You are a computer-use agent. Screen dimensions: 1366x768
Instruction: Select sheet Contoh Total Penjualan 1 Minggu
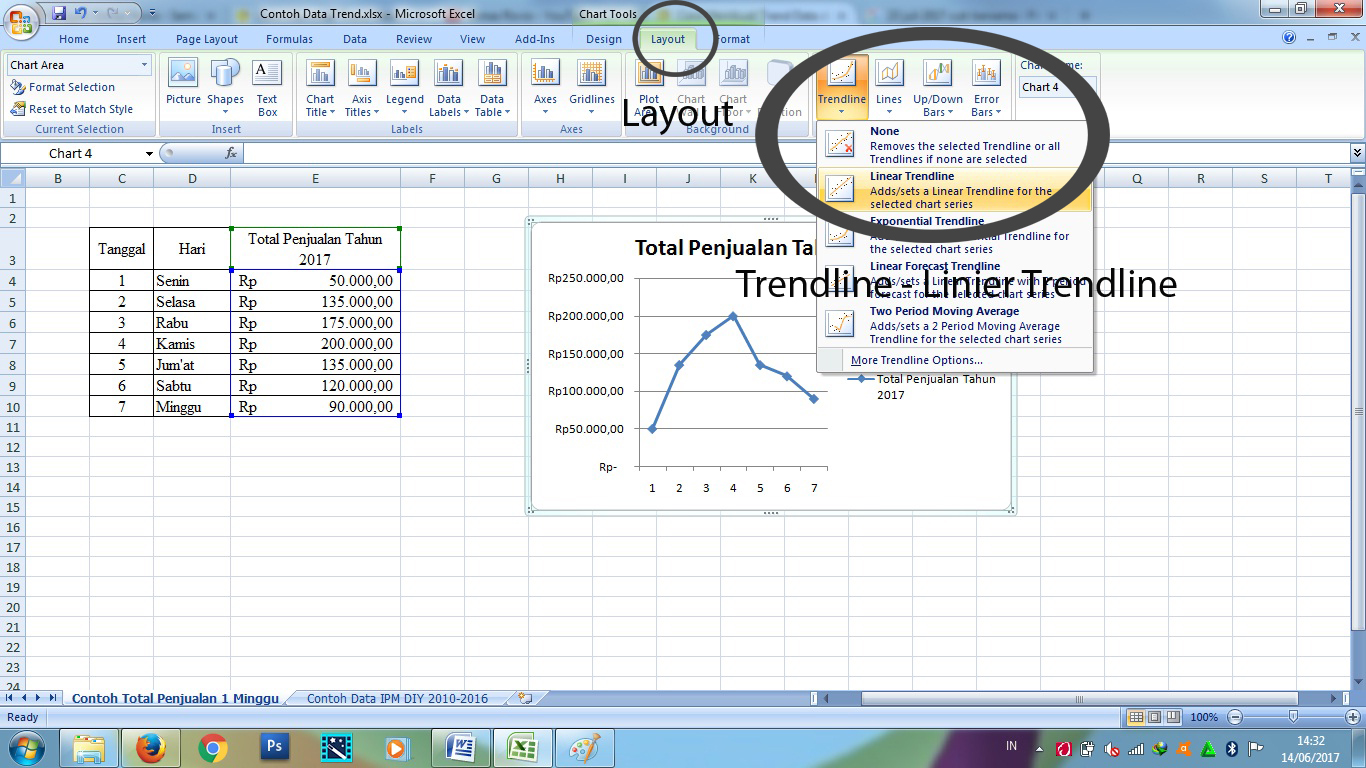point(175,698)
